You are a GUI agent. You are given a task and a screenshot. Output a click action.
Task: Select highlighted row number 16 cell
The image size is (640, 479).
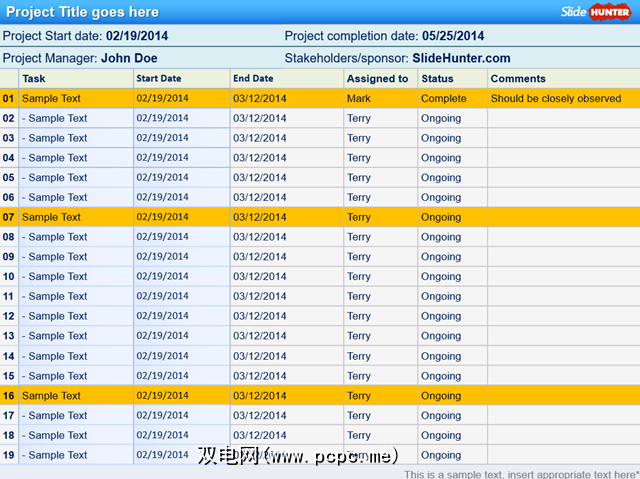pyautogui.click(x=9, y=396)
